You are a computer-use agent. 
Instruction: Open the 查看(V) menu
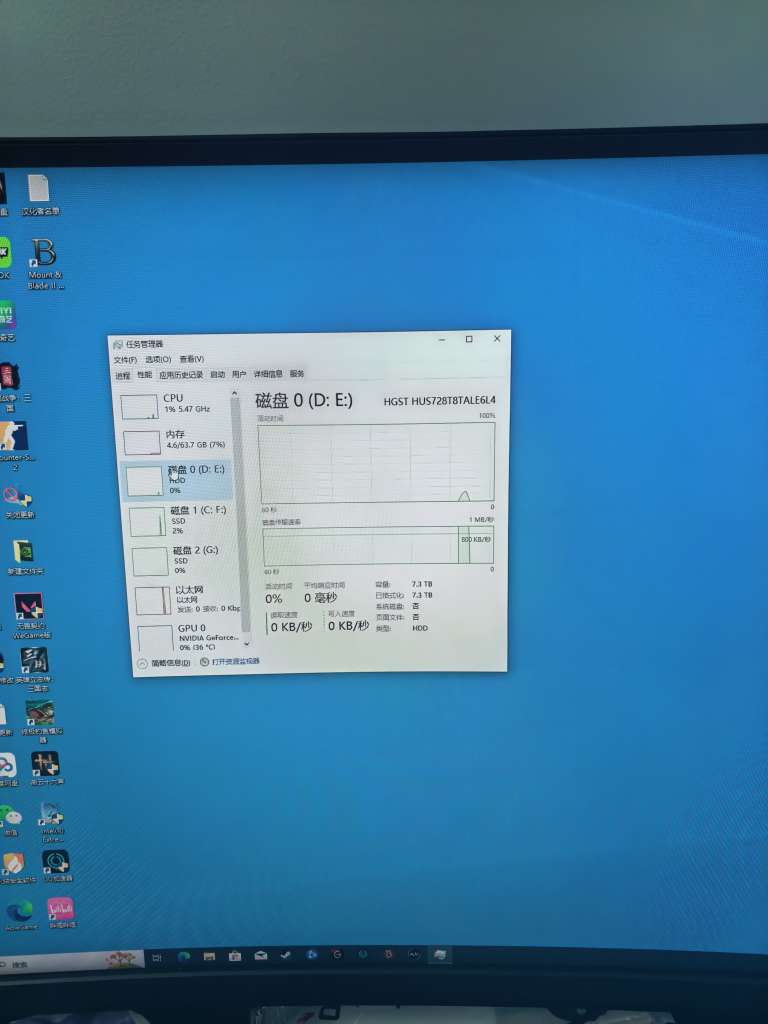pos(192,359)
